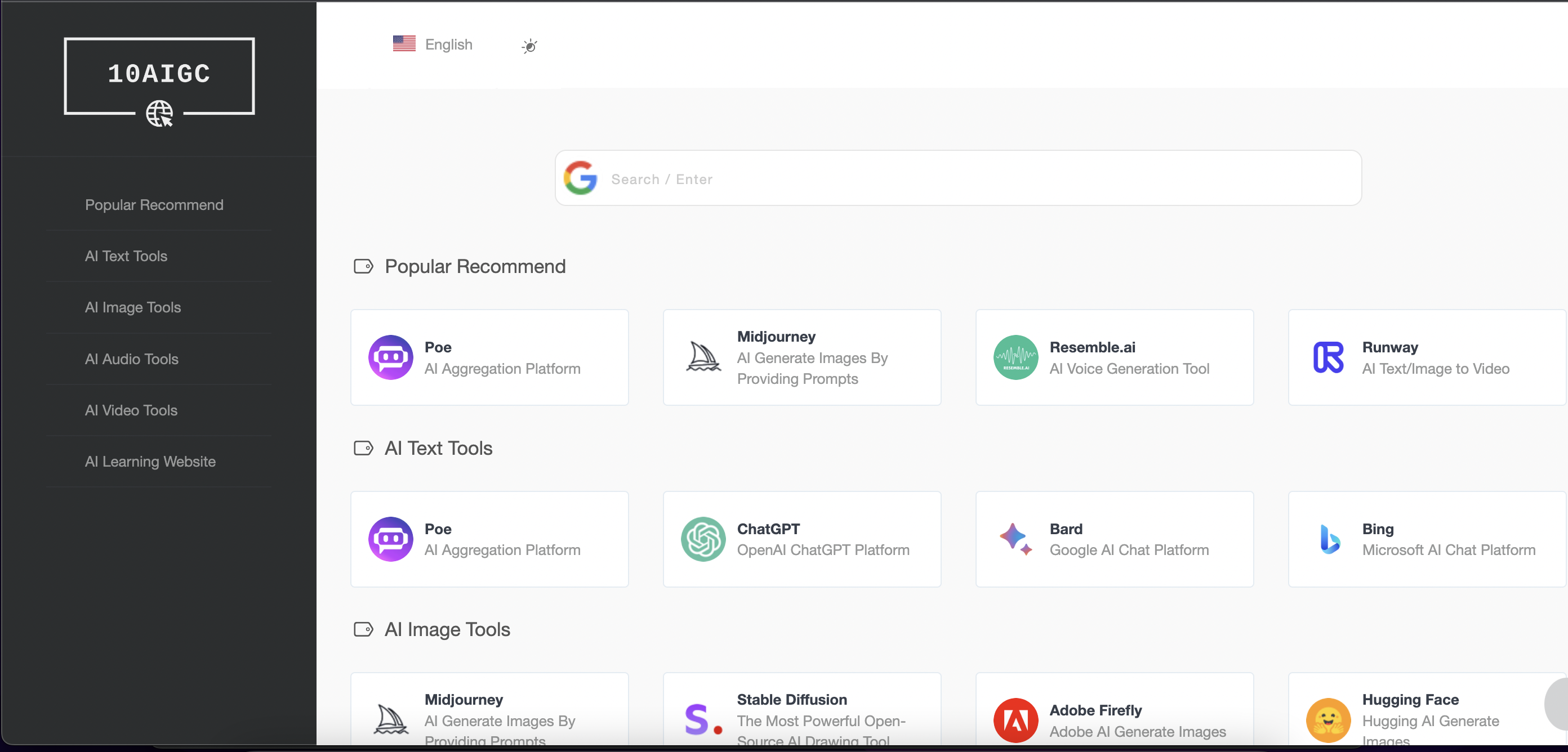Click the Hugging Face emoji icon
This screenshot has height=752, width=1568.
pyautogui.click(x=1328, y=720)
